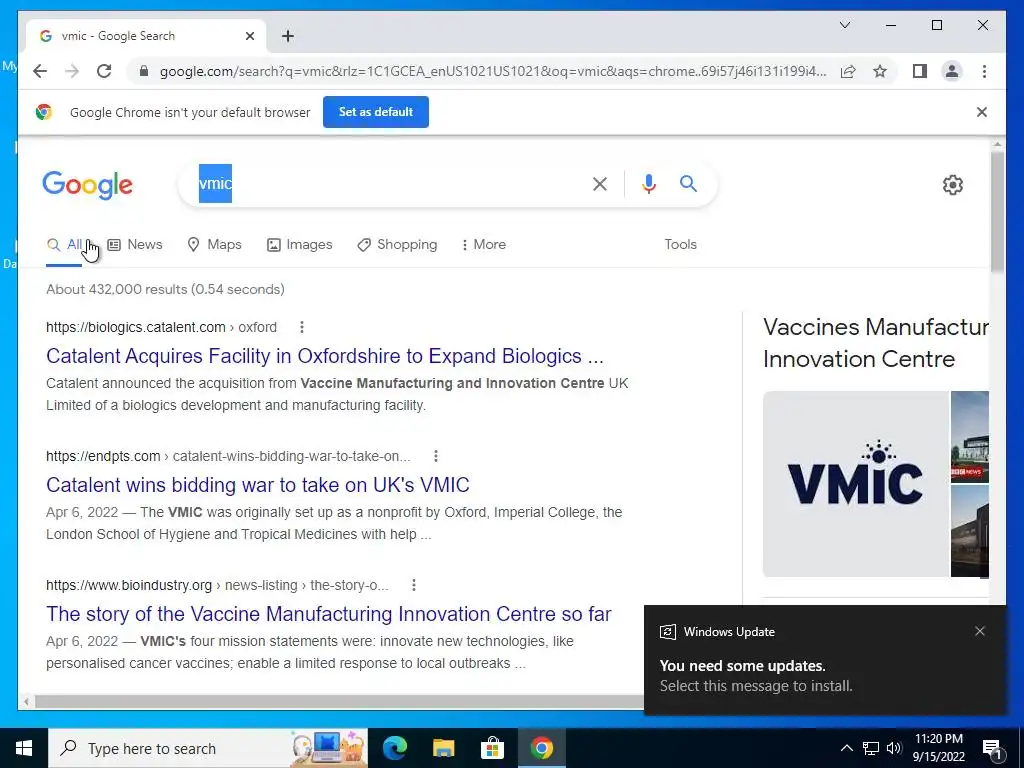
Task: Open search Tools options
Action: pyautogui.click(x=680, y=244)
